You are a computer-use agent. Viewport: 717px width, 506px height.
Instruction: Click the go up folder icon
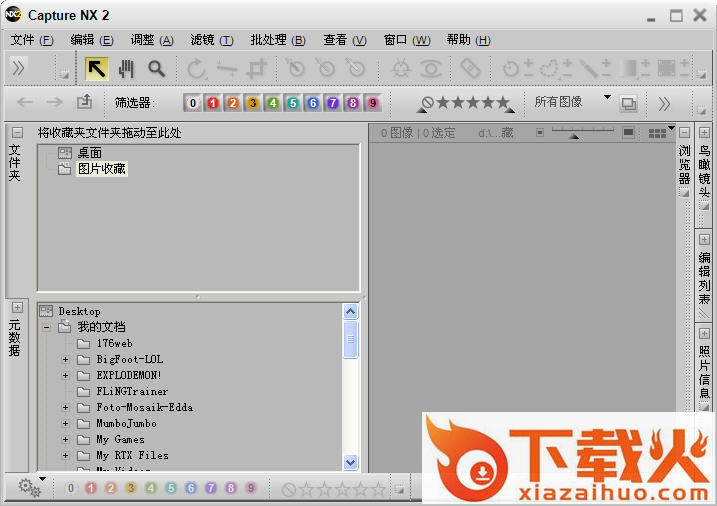[x=85, y=101]
